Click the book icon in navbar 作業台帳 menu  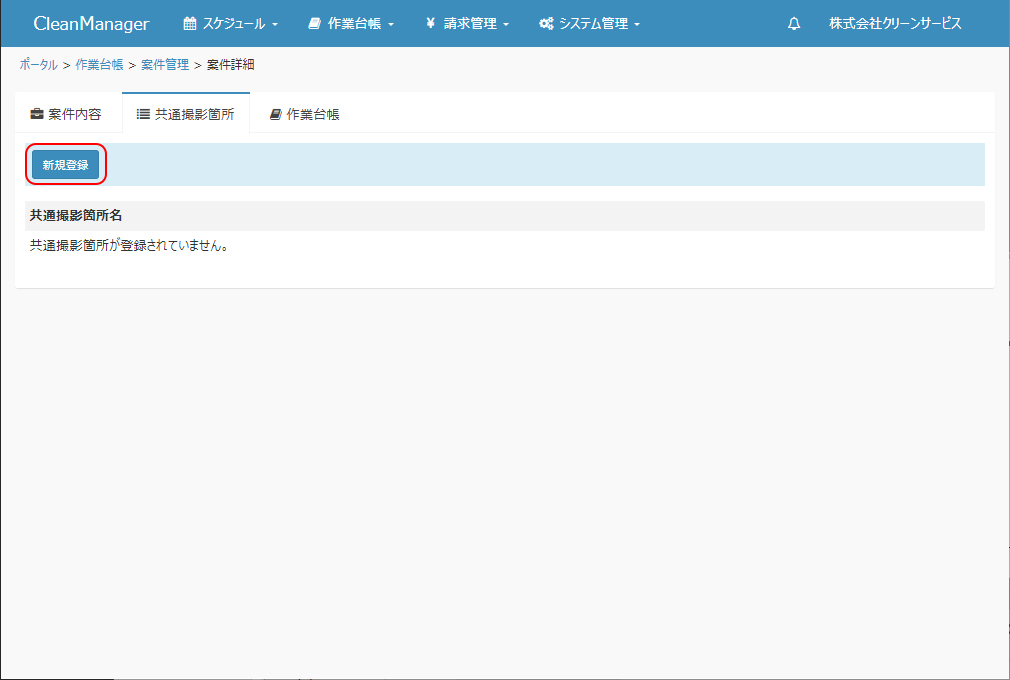314,24
